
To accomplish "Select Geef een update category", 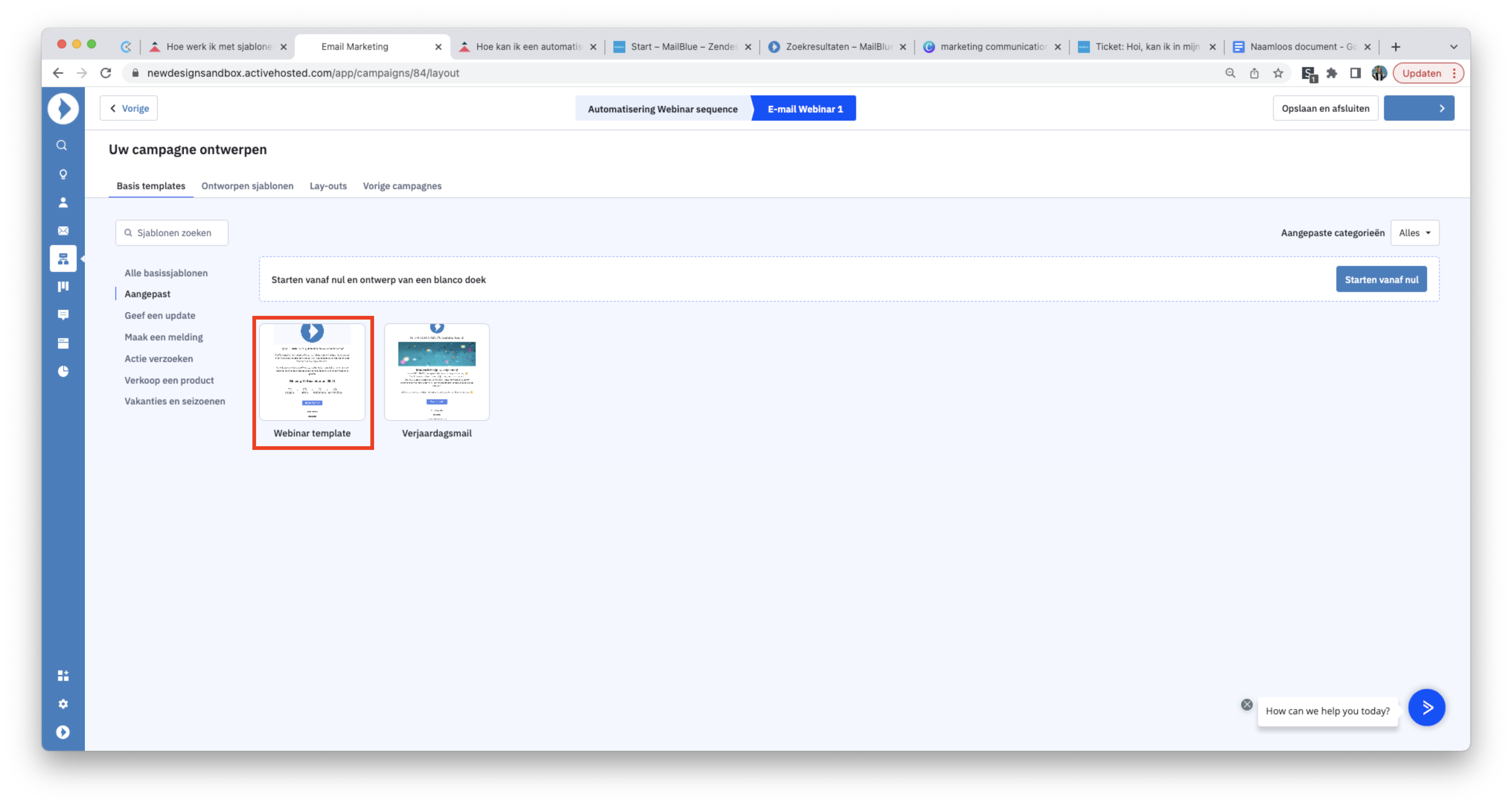I will (160, 315).
